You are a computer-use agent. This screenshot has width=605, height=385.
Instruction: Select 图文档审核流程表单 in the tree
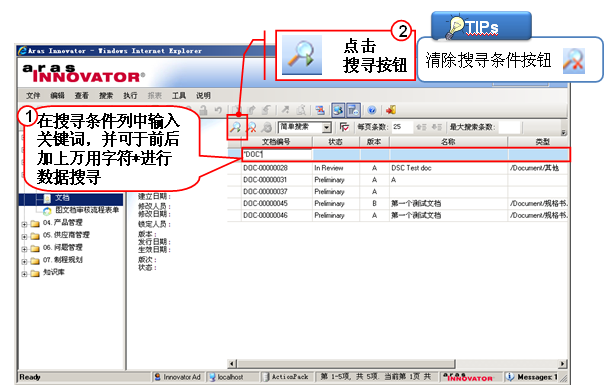coord(87,210)
